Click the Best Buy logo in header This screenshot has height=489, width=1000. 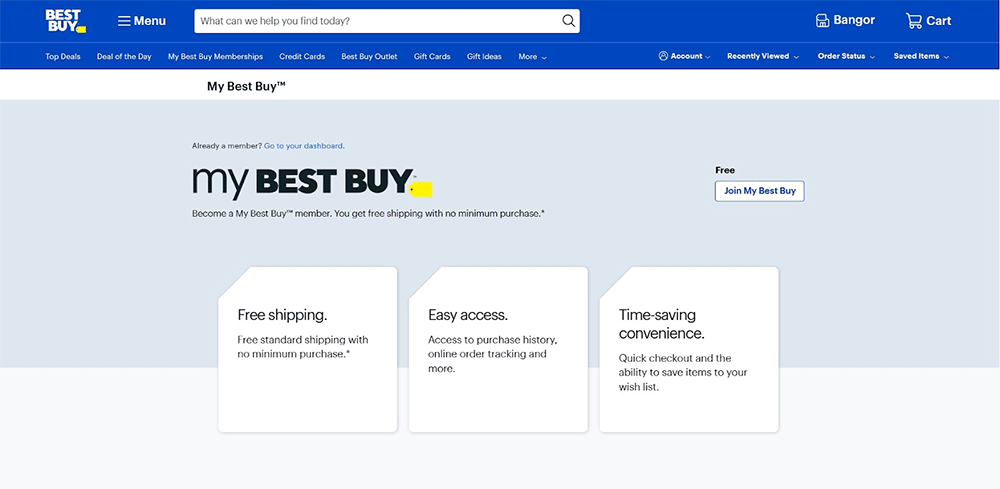65,21
